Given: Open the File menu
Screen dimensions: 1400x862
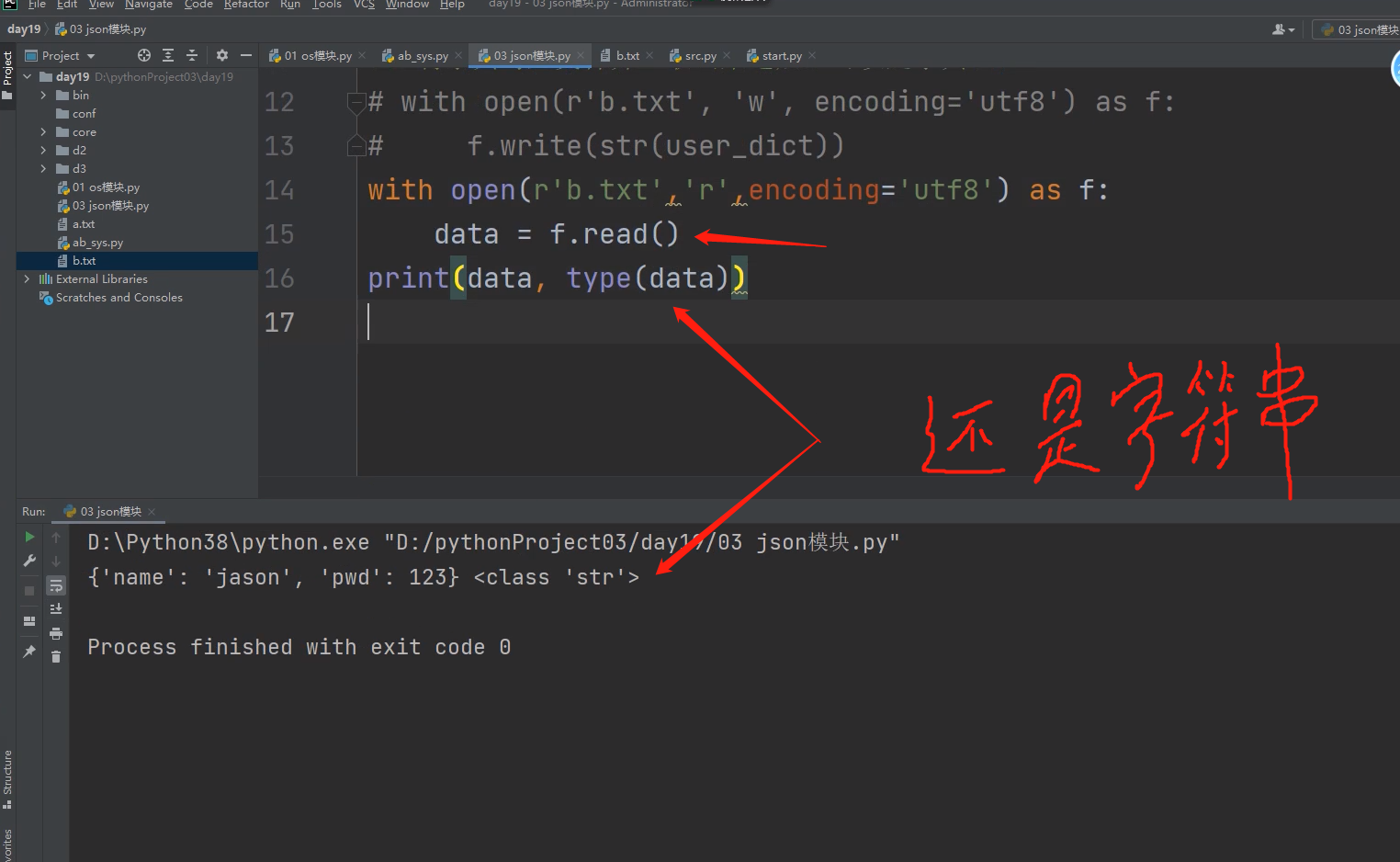Looking at the screenshot, I should [x=37, y=5].
